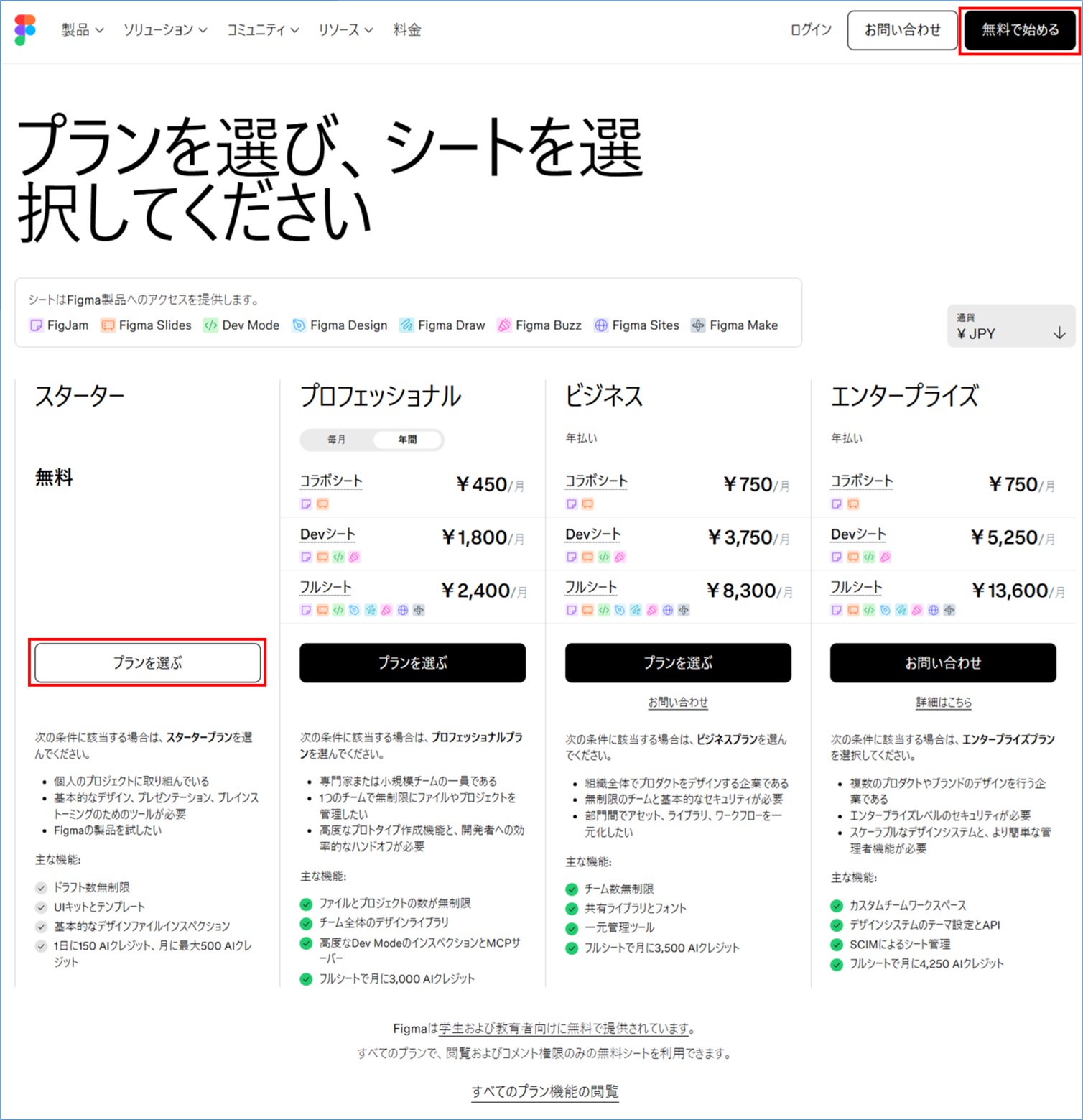
Task: Click the エンタープライズ plan heading
Action: pos(905,396)
